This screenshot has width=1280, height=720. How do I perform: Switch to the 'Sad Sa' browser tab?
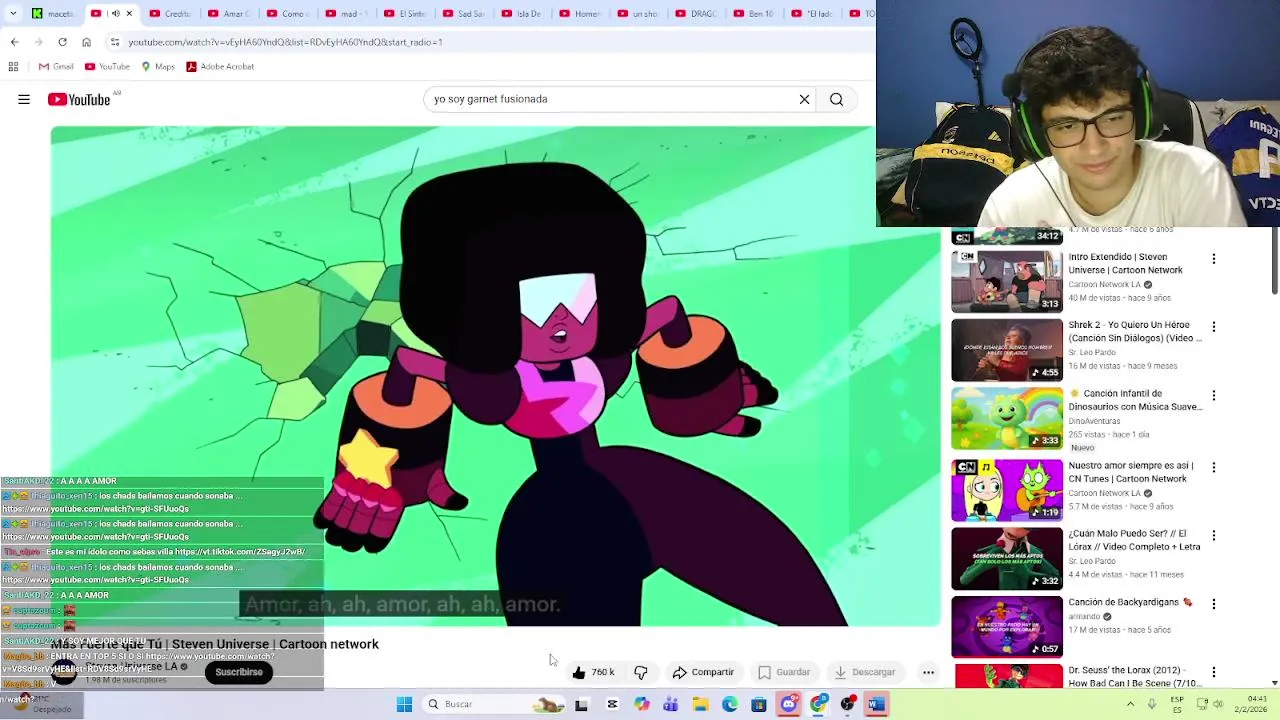[x=464, y=13]
